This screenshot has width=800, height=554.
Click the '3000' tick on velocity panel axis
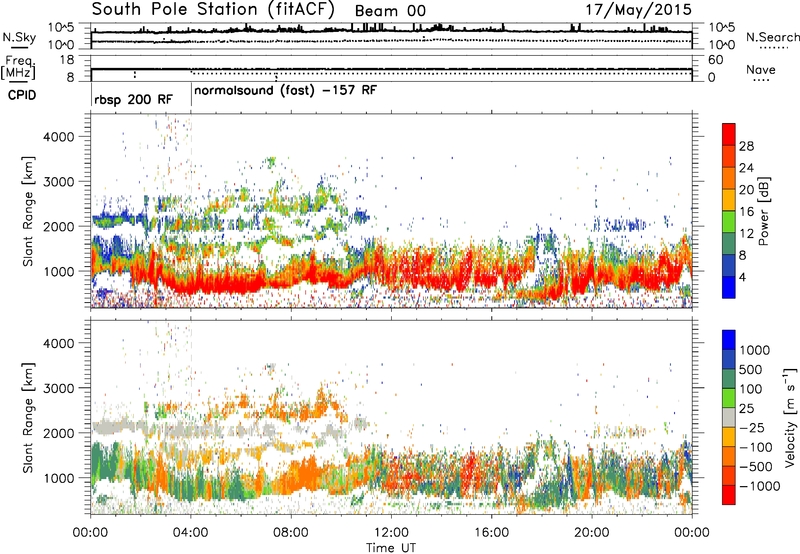click(x=58, y=388)
